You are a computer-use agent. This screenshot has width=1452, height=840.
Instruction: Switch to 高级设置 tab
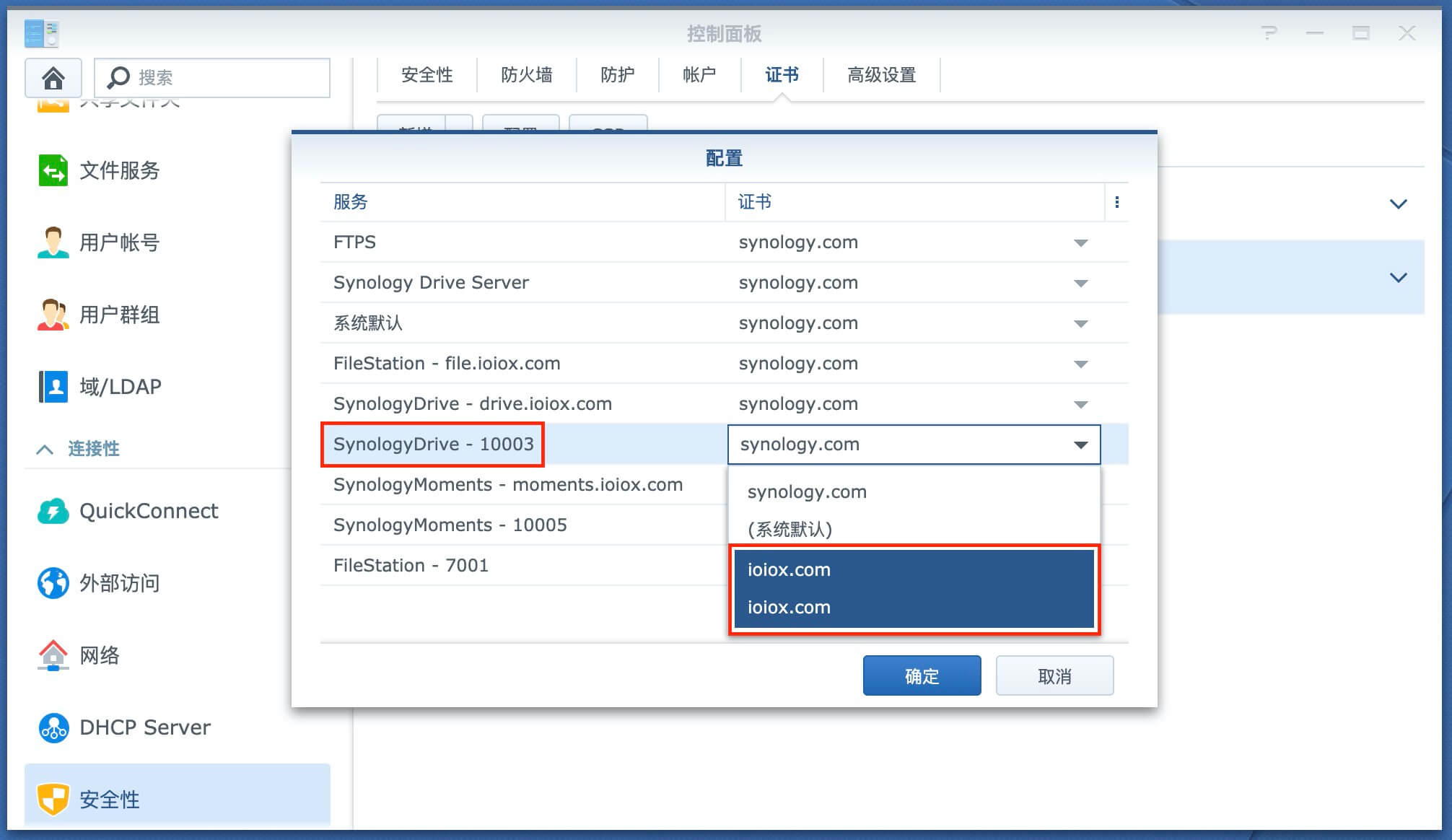click(x=881, y=75)
